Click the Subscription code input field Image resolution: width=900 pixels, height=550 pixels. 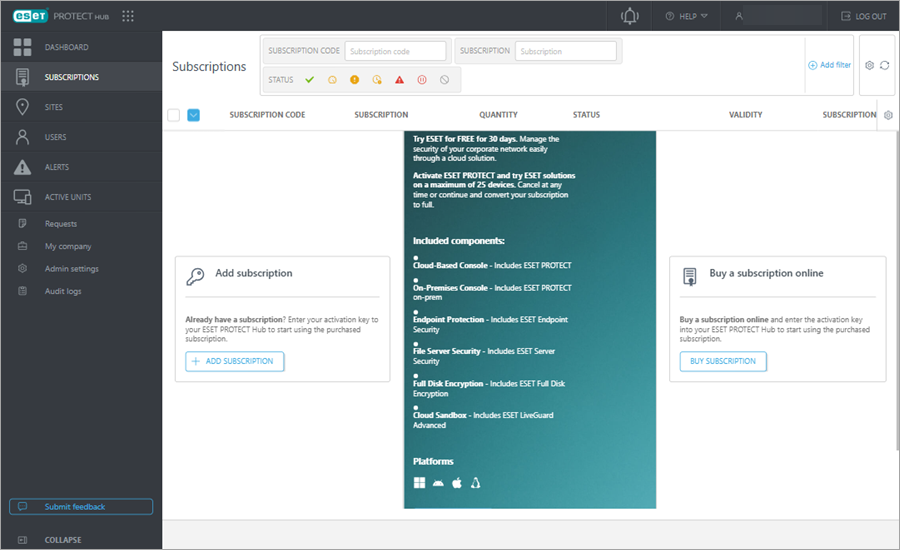coord(396,51)
